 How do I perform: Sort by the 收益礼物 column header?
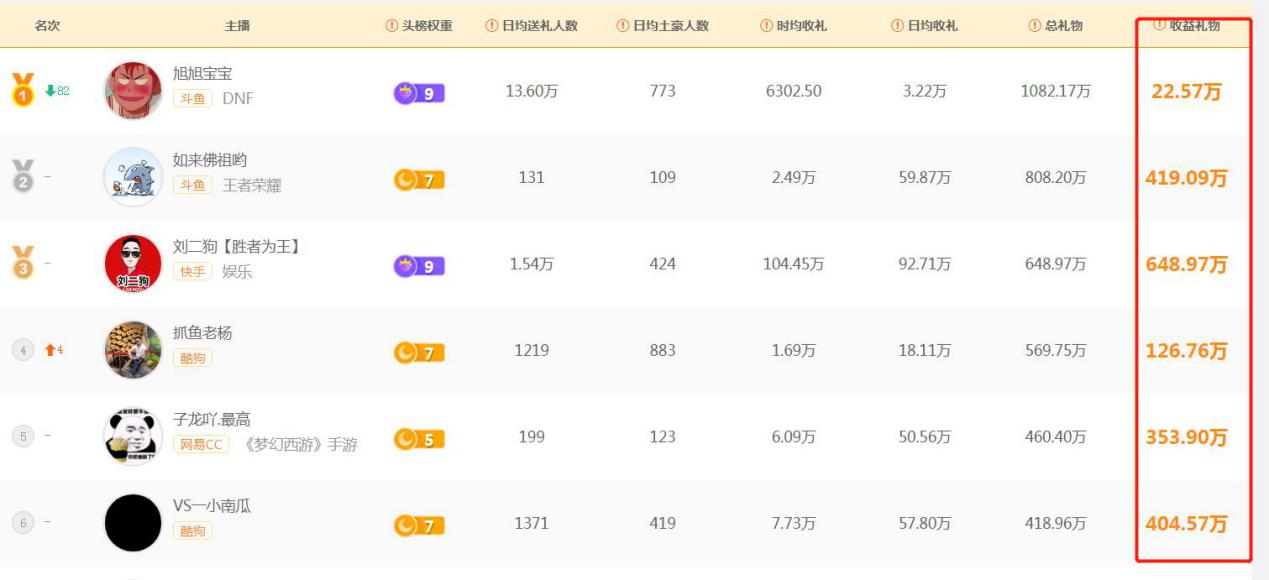1194,26
